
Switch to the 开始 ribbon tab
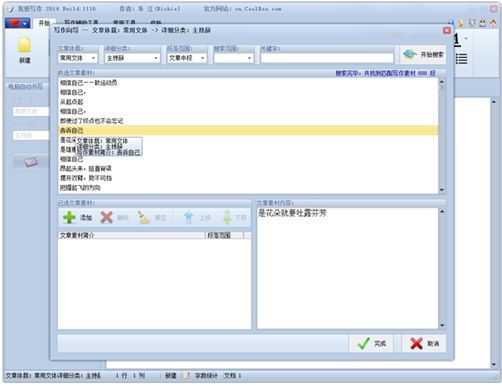(x=44, y=23)
